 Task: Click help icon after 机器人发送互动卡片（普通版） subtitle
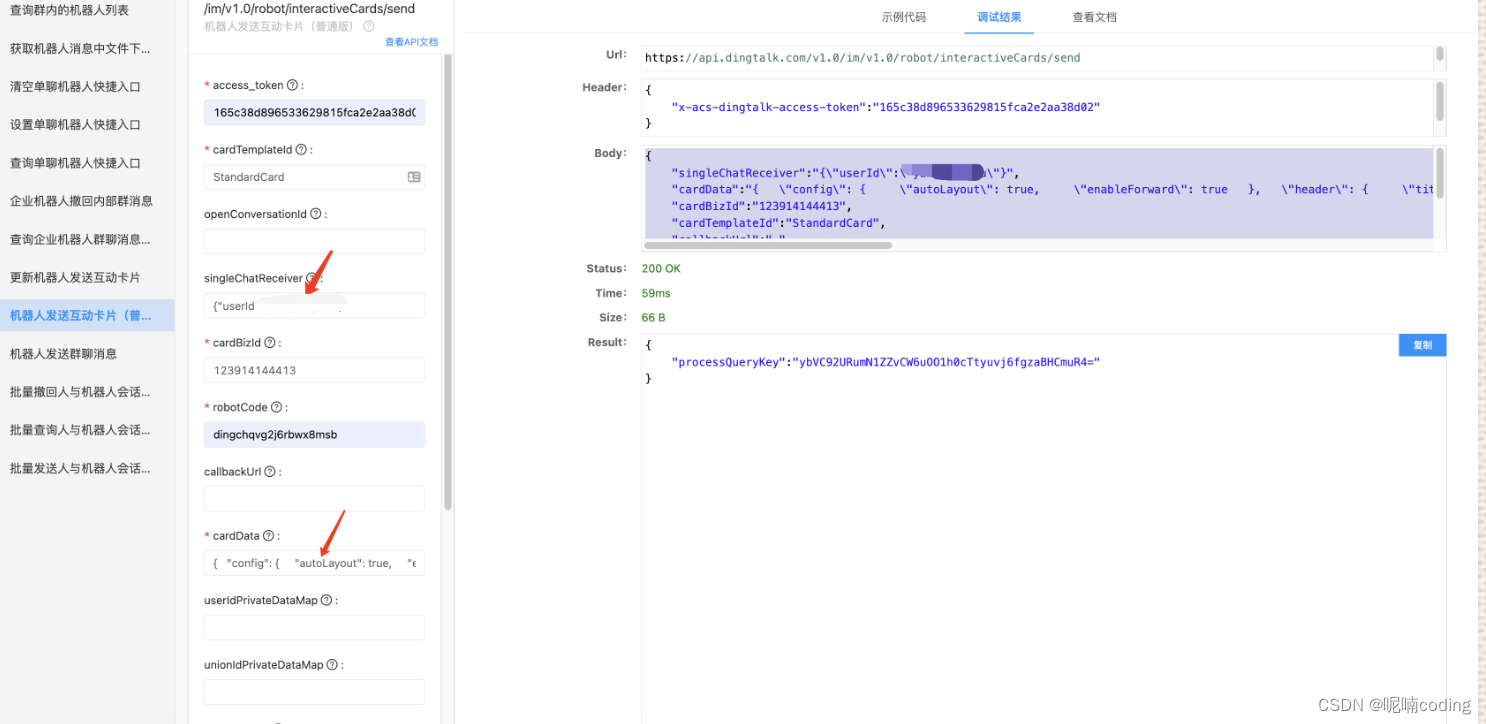pyautogui.click(x=369, y=27)
